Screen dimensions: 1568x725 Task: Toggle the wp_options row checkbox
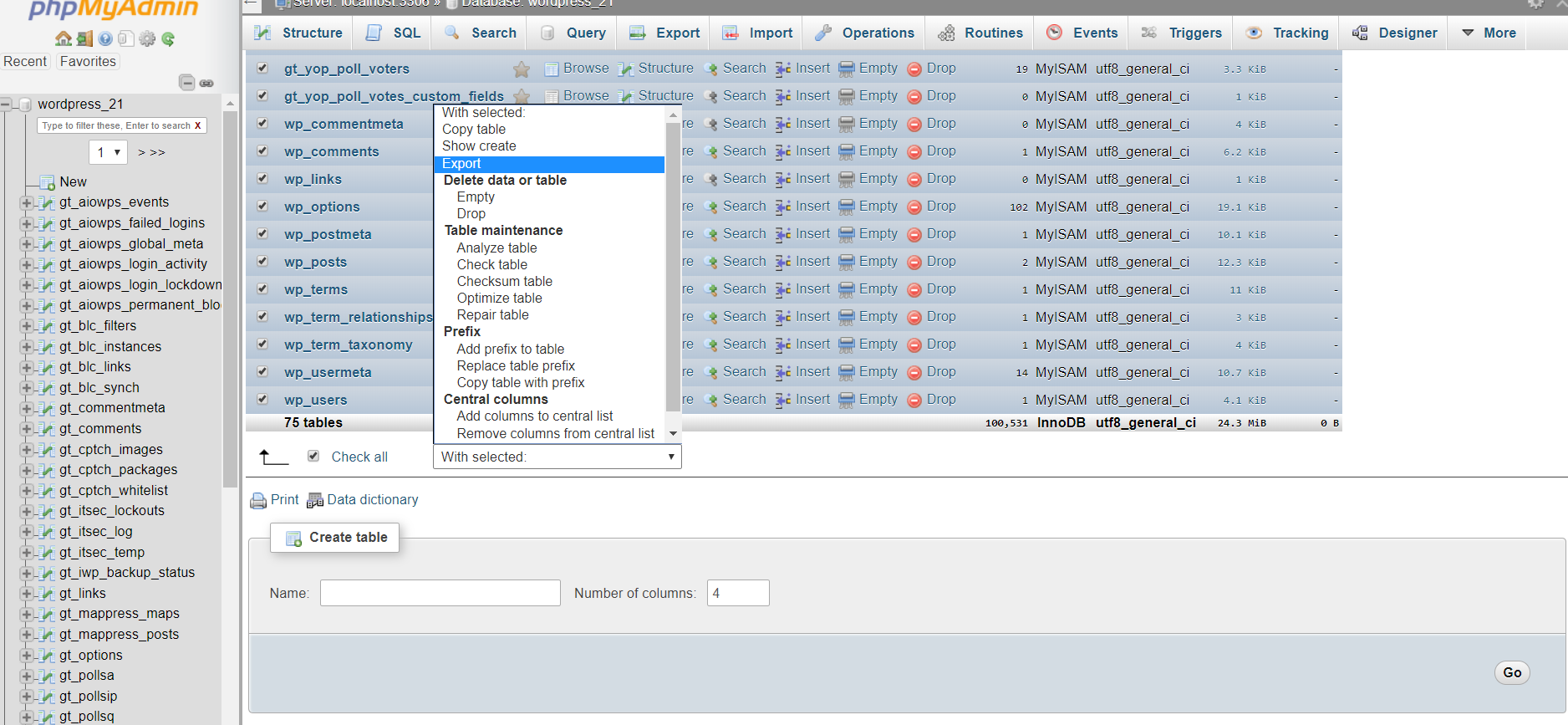pyautogui.click(x=262, y=206)
